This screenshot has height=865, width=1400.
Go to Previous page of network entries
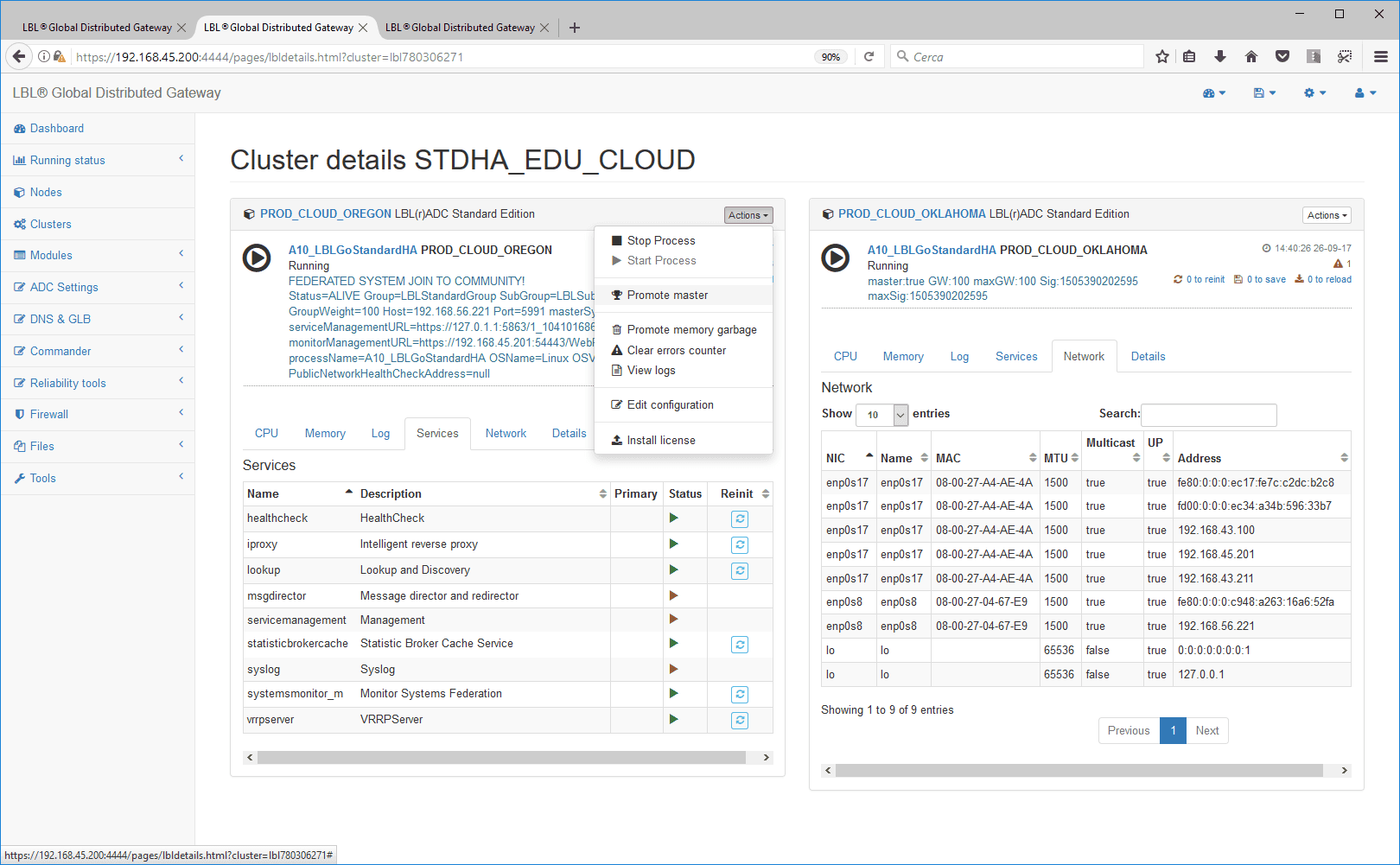tap(1129, 730)
